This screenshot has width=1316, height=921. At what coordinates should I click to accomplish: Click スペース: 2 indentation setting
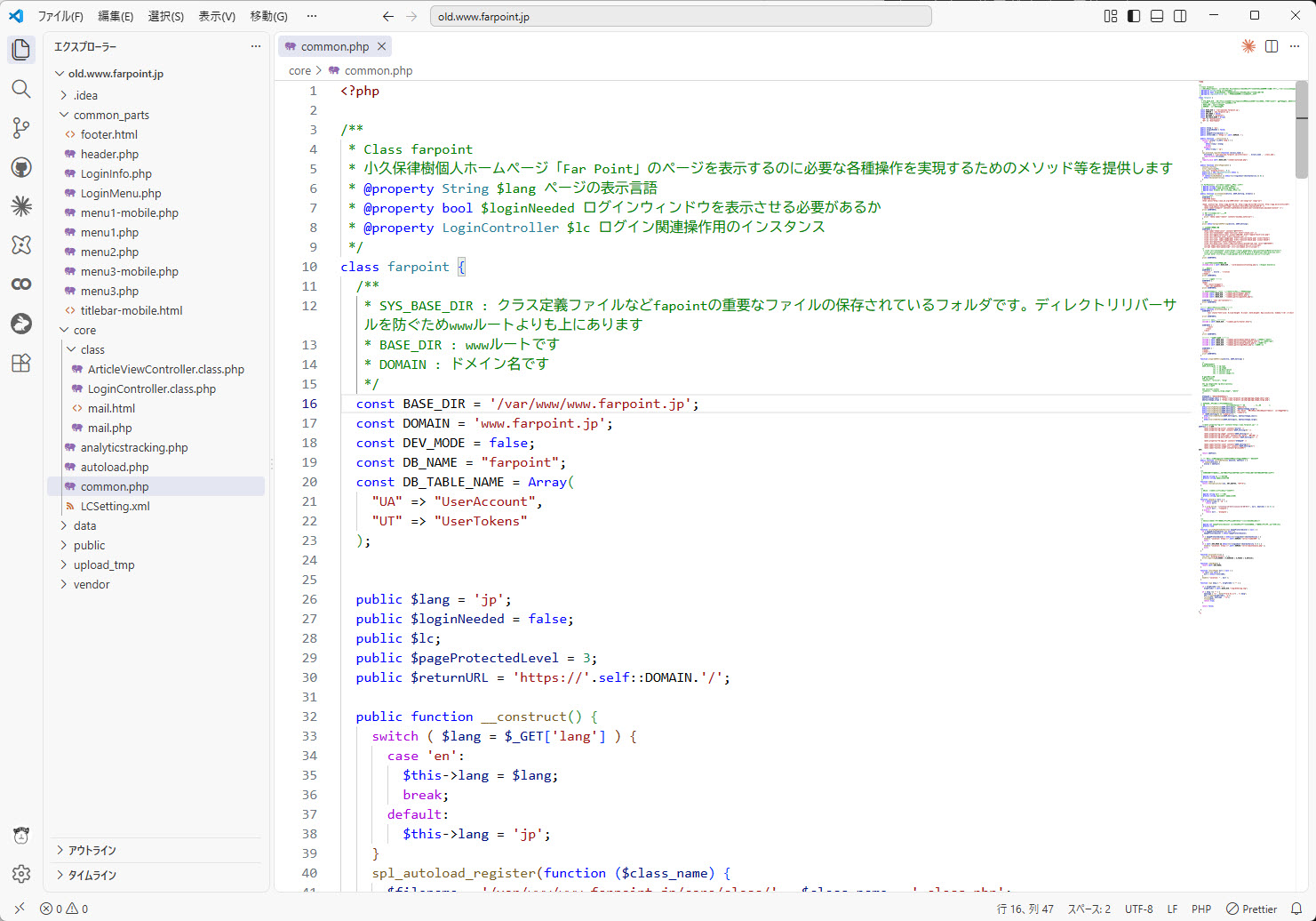click(x=1089, y=909)
